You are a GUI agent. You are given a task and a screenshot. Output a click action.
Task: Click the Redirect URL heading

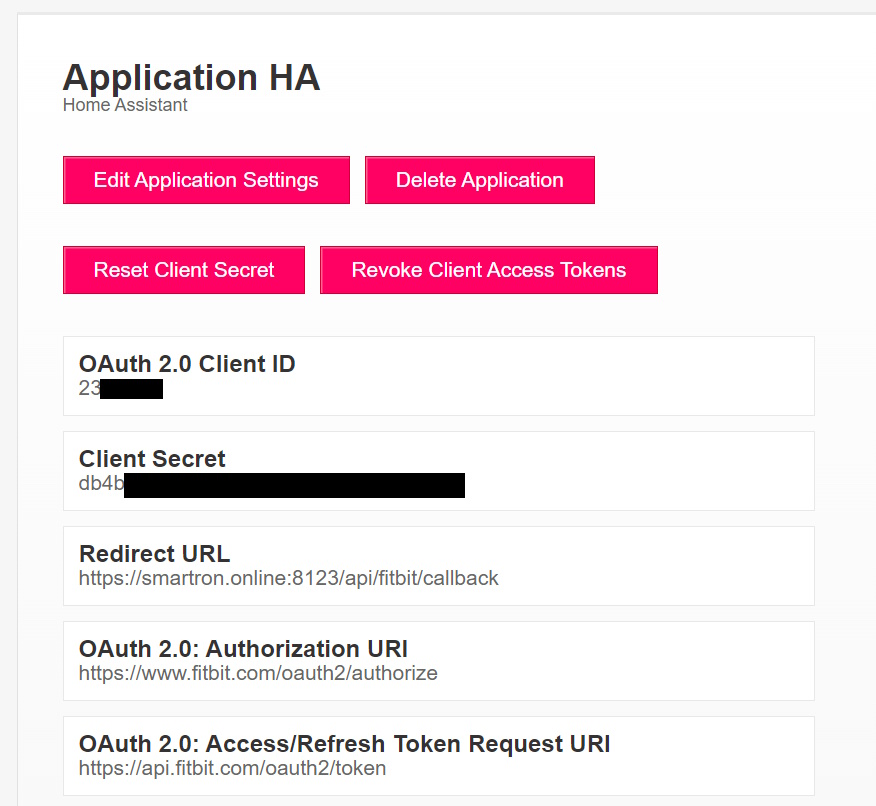(154, 553)
